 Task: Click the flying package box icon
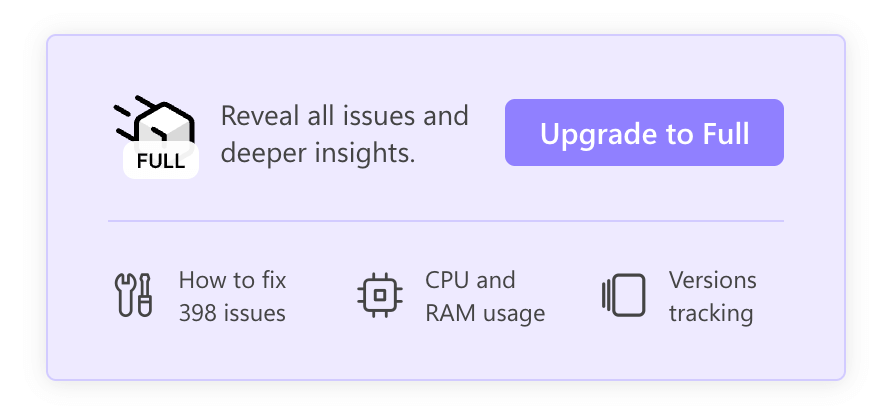click(163, 126)
